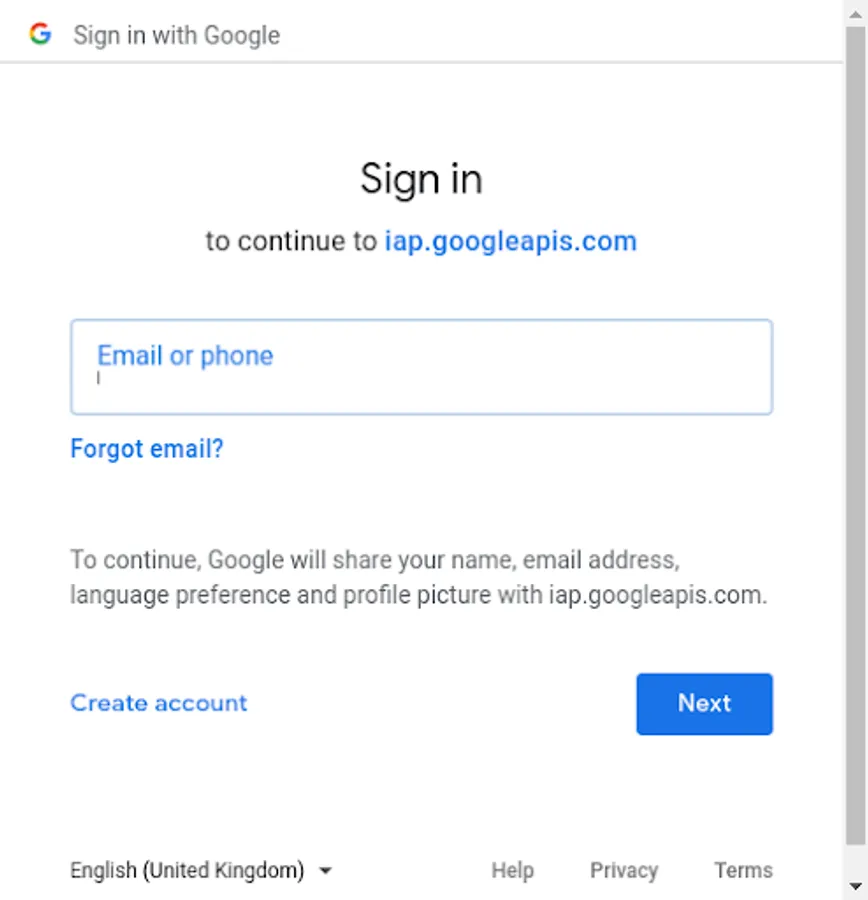Click the scrollbar up arrow
Screen dimensions: 868x900
click(855, 14)
